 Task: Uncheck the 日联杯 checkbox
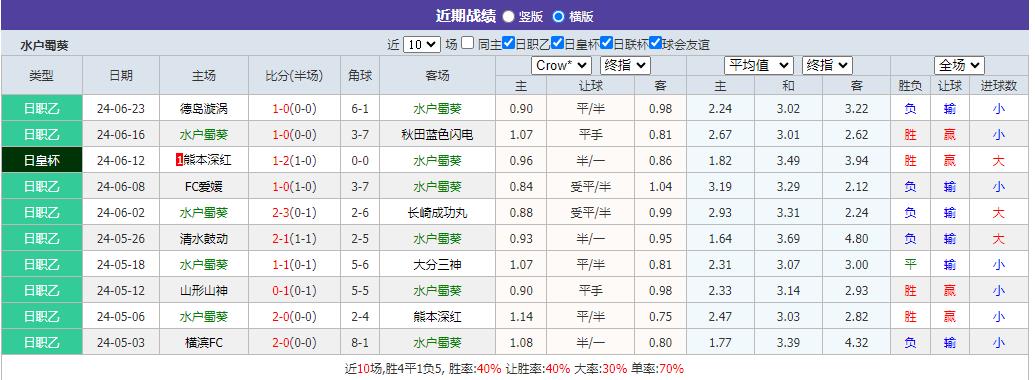(x=606, y=44)
